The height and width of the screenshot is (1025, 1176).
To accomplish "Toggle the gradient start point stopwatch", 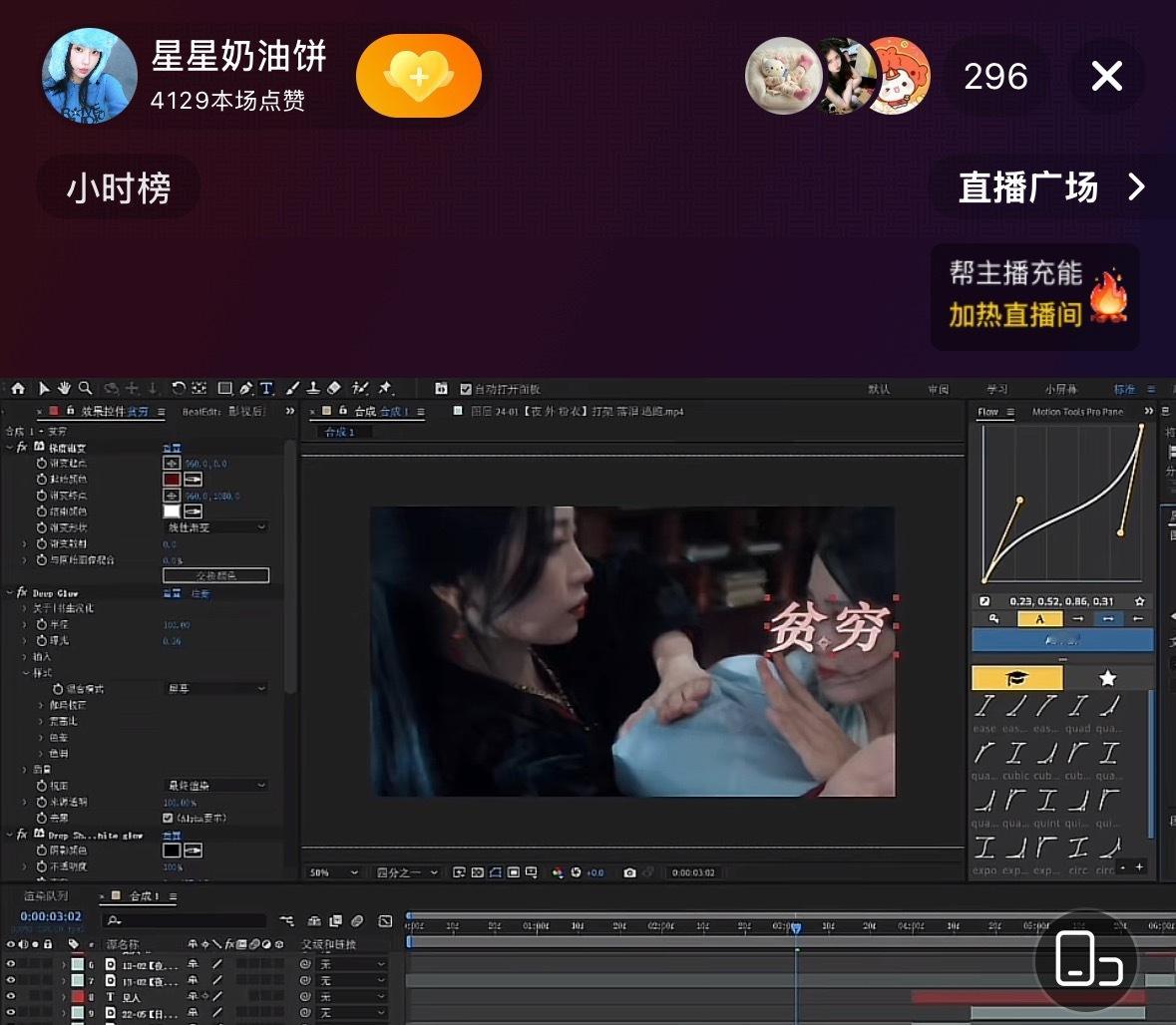I will [41, 464].
